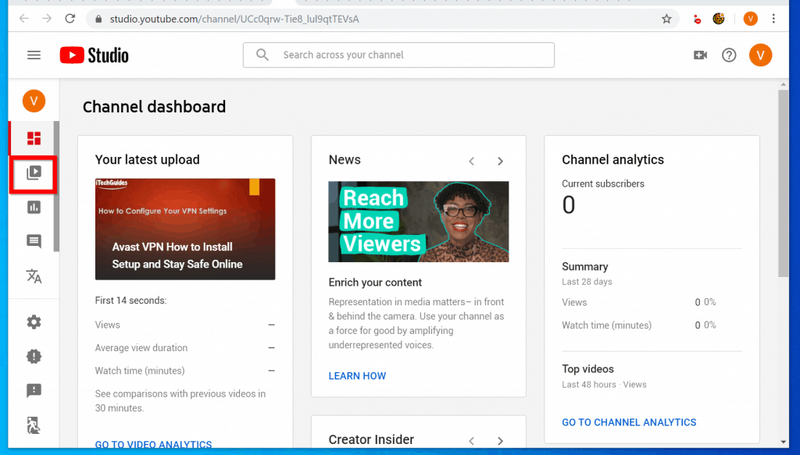Click the 'Current subscribers' label
Image resolution: width=800 pixels, height=455 pixels.
[x=603, y=184]
